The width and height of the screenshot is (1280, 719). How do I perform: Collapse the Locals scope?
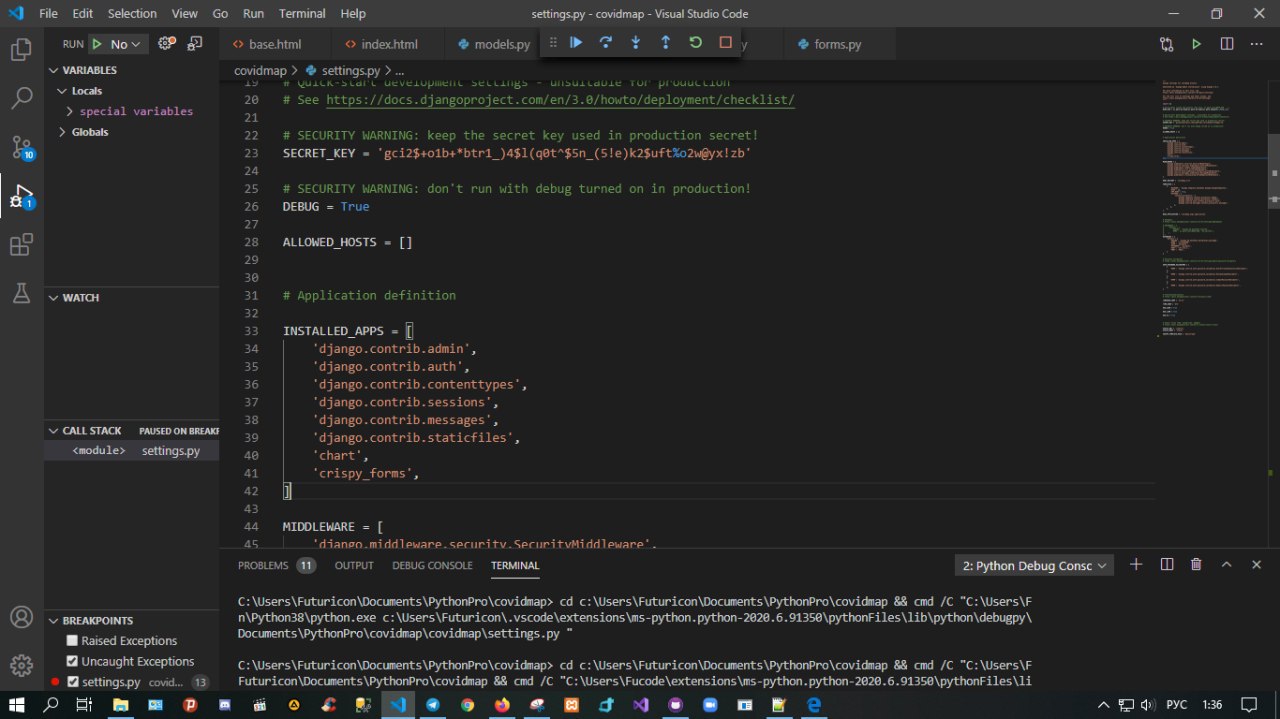(x=131, y=91)
